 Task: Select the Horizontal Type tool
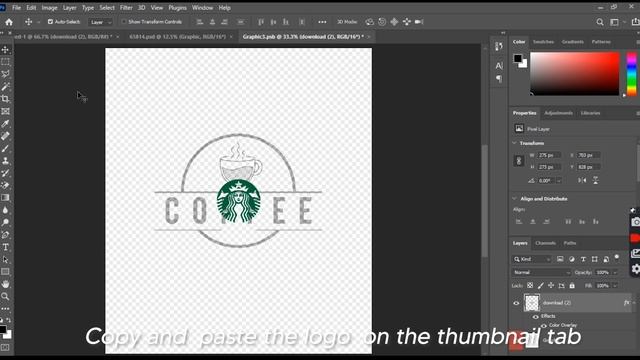click(x=5, y=247)
